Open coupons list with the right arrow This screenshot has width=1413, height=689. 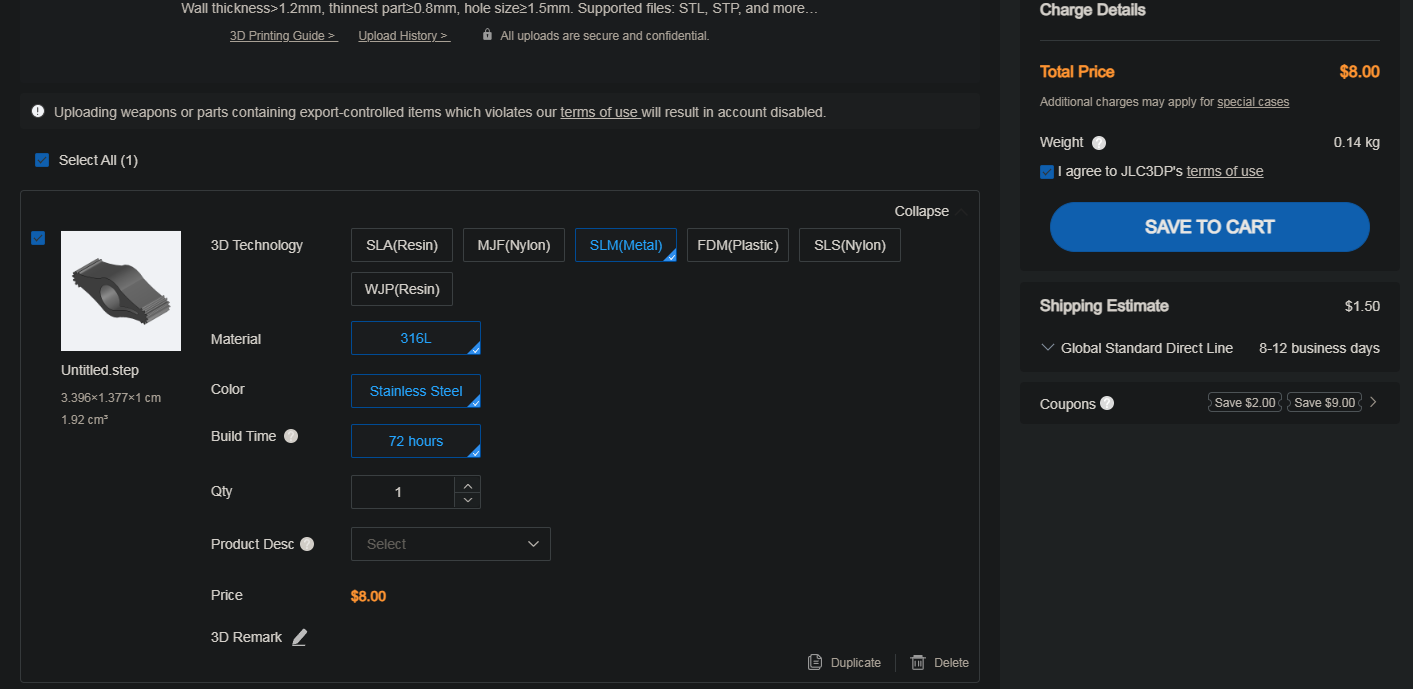pos(1373,402)
